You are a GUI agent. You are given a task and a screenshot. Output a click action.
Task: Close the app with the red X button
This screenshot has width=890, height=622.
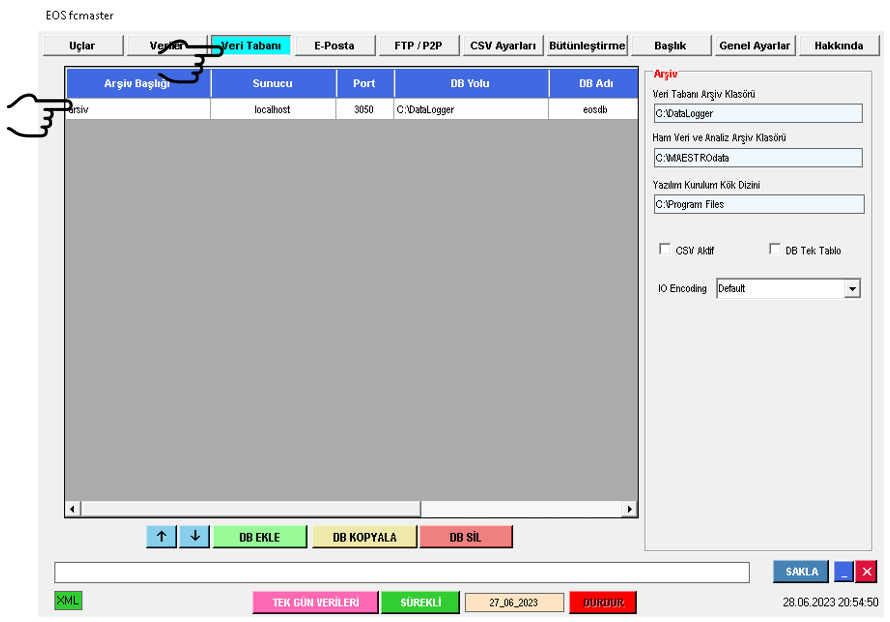coord(867,571)
